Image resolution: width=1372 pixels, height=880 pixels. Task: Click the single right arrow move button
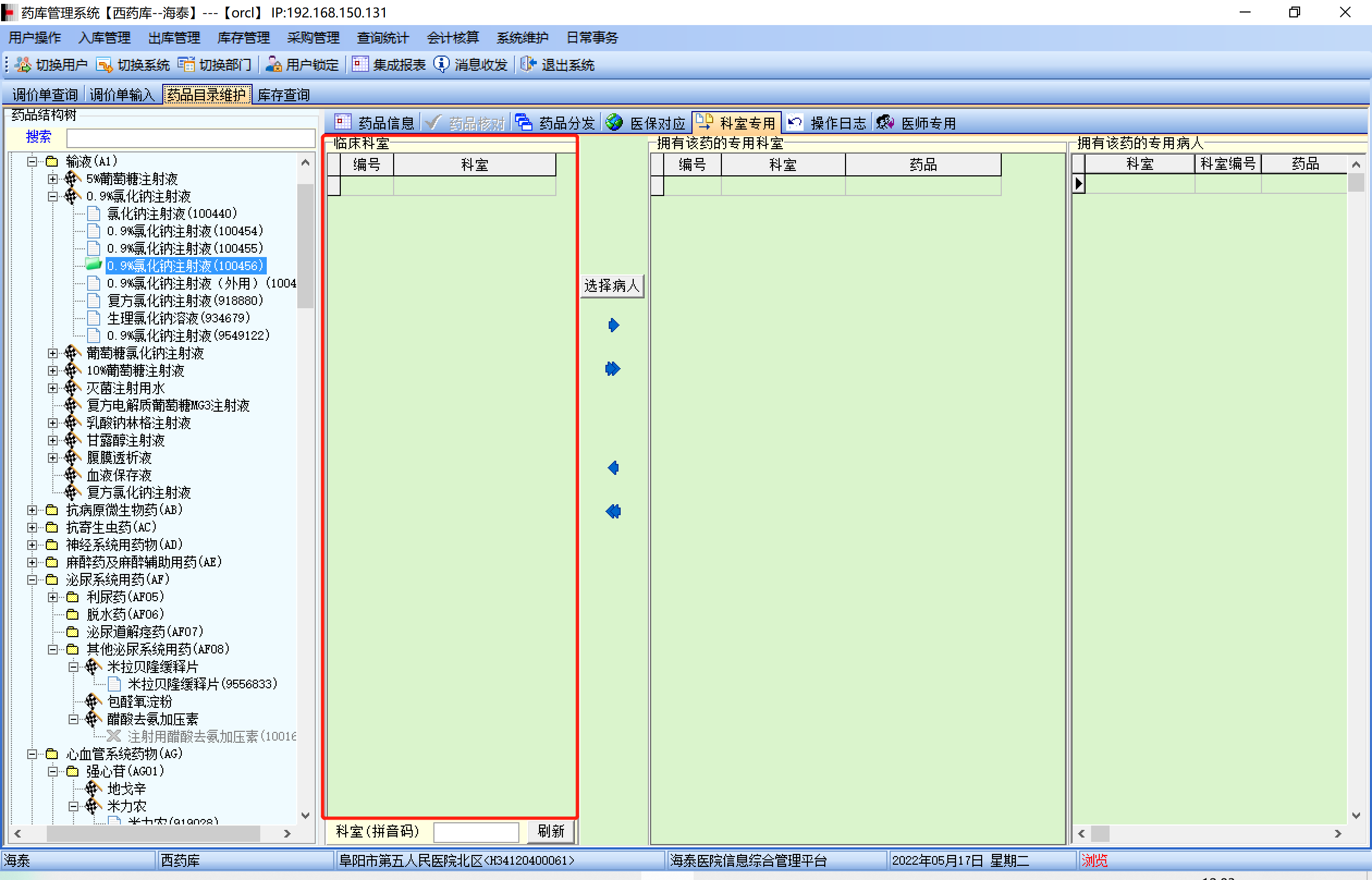click(613, 325)
